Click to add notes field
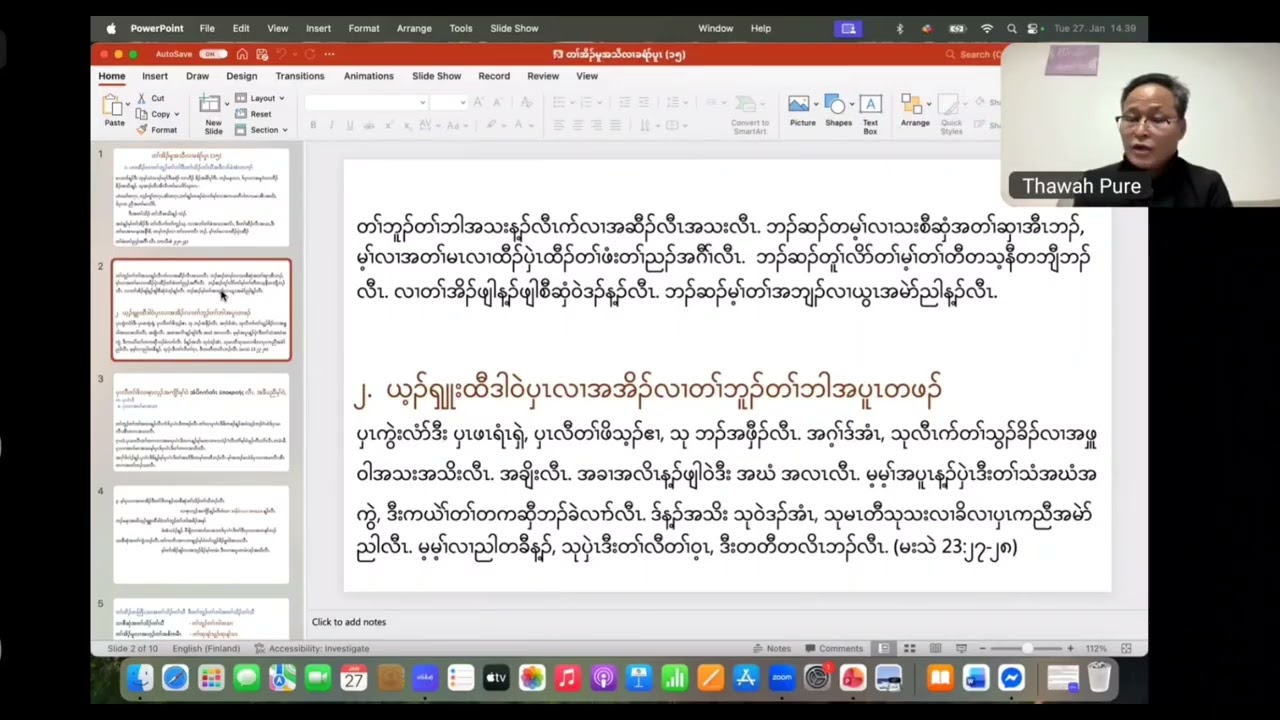This screenshot has height=720, width=1280. (348, 622)
